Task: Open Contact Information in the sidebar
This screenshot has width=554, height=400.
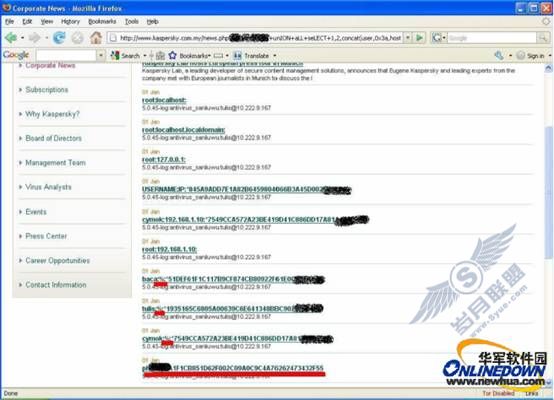Action: point(56,285)
